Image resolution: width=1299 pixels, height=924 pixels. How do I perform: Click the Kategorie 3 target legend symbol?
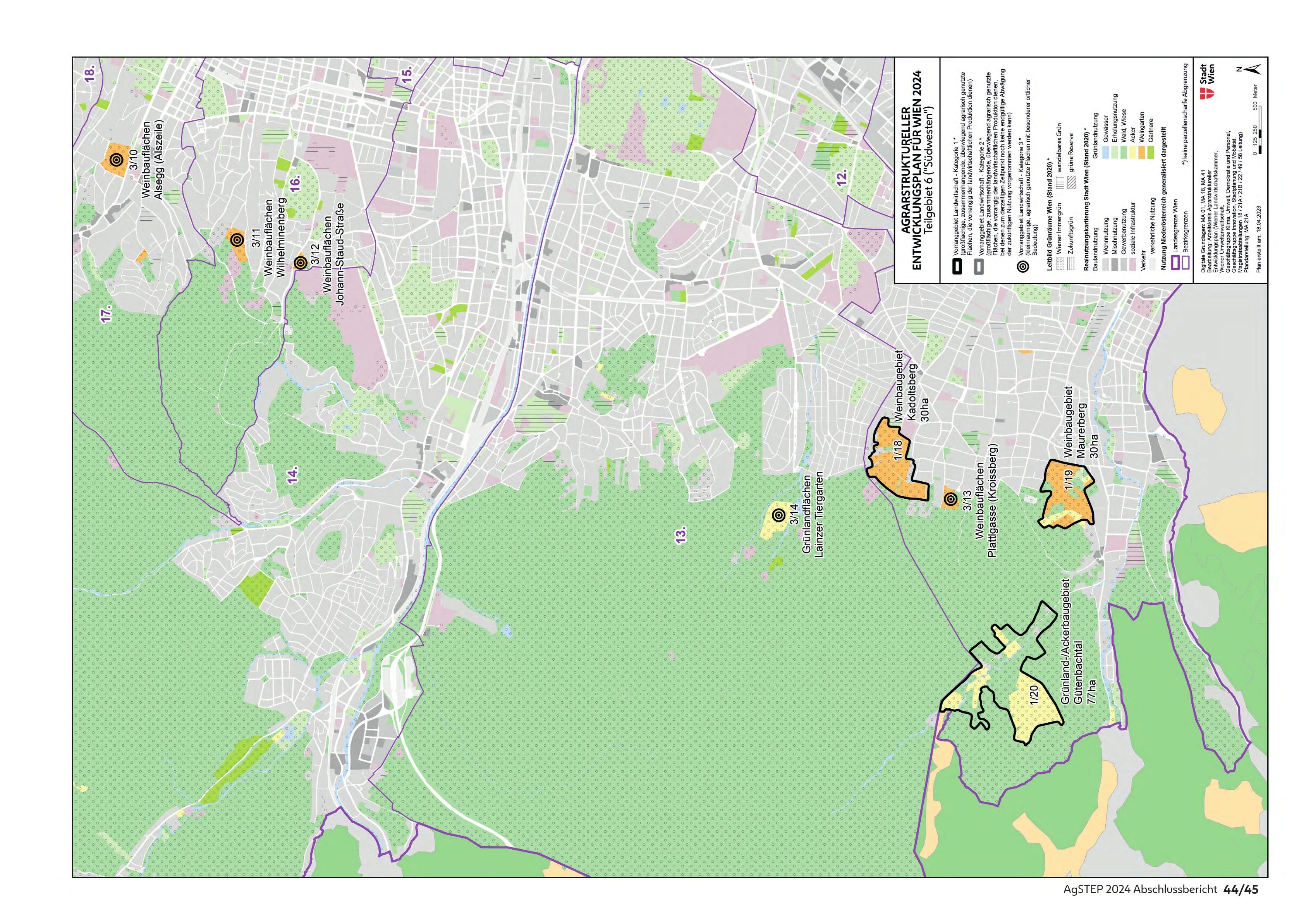tap(1023, 267)
